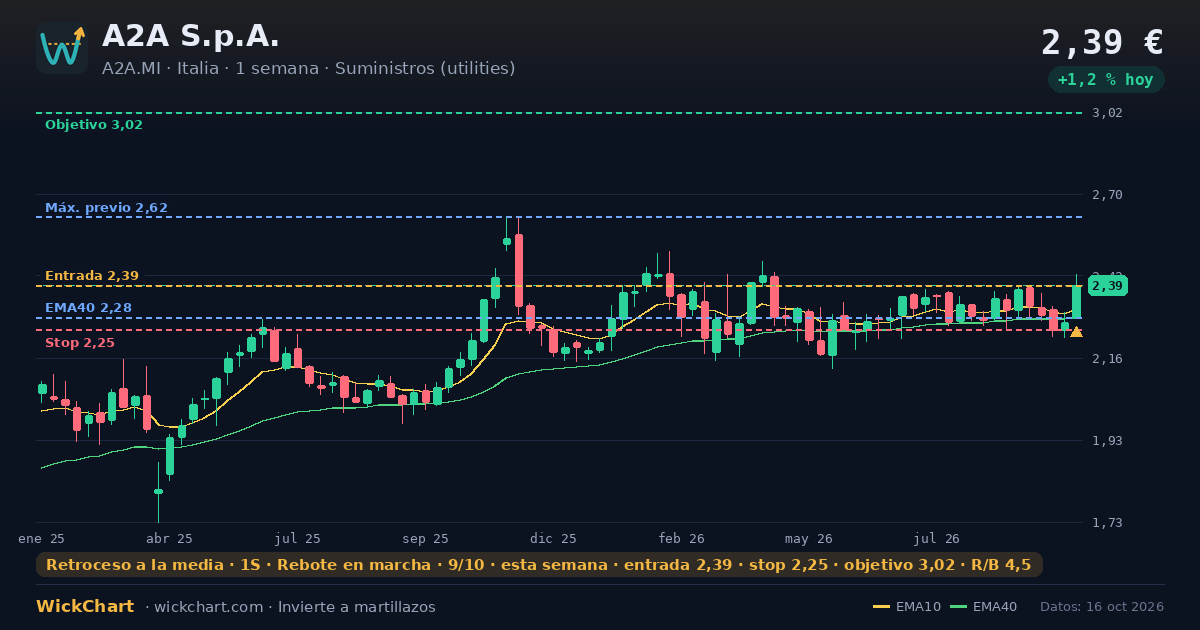Click the jul 26 date label
Image resolution: width=1200 pixels, height=630 pixels.
click(937, 538)
